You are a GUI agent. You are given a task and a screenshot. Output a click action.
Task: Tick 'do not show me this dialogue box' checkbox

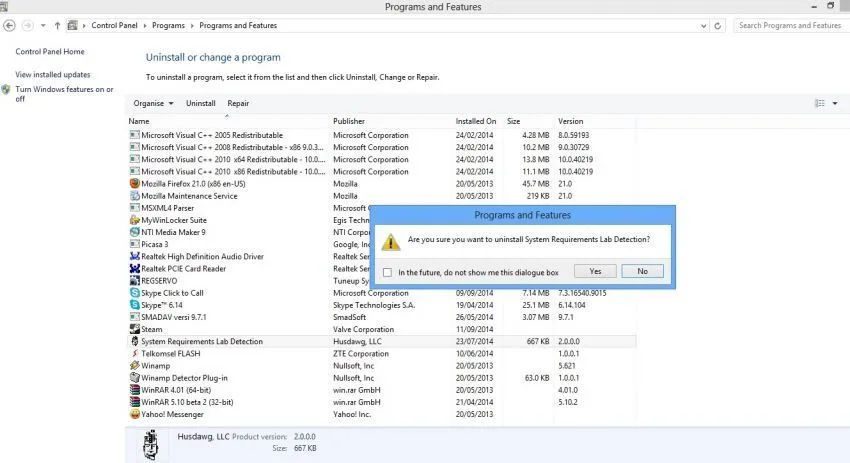[387, 272]
